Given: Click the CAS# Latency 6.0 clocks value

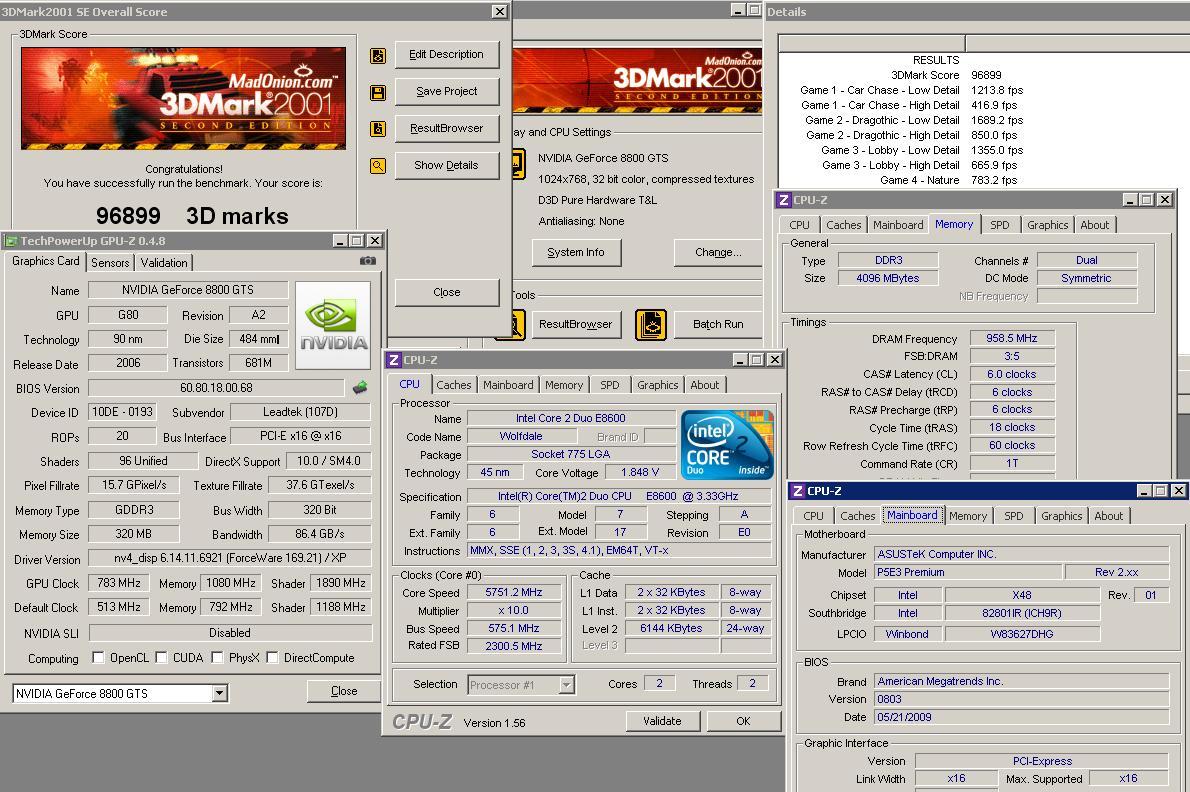Looking at the screenshot, I should (1012, 374).
